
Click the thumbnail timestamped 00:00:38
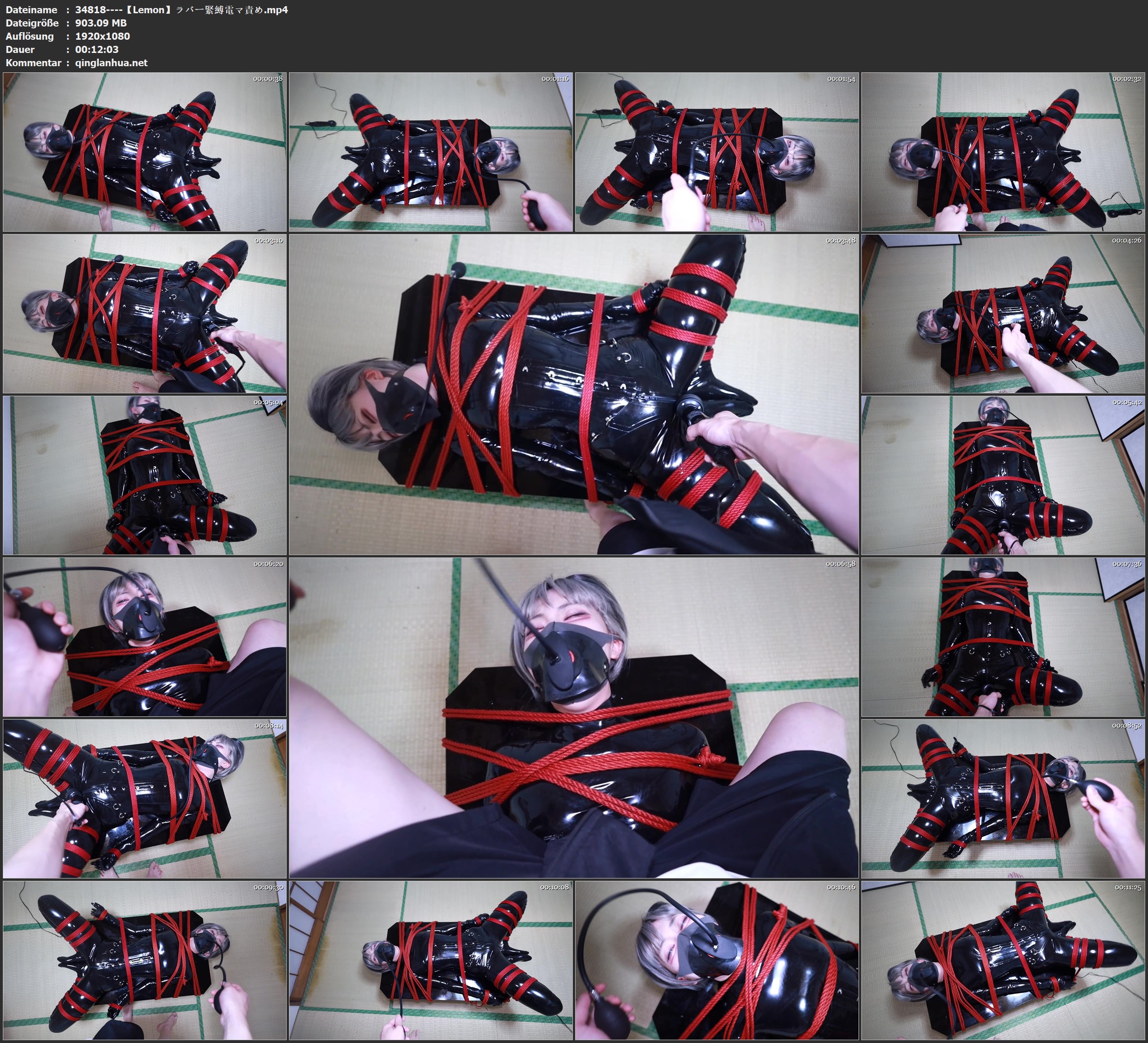click(x=145, y=152)
